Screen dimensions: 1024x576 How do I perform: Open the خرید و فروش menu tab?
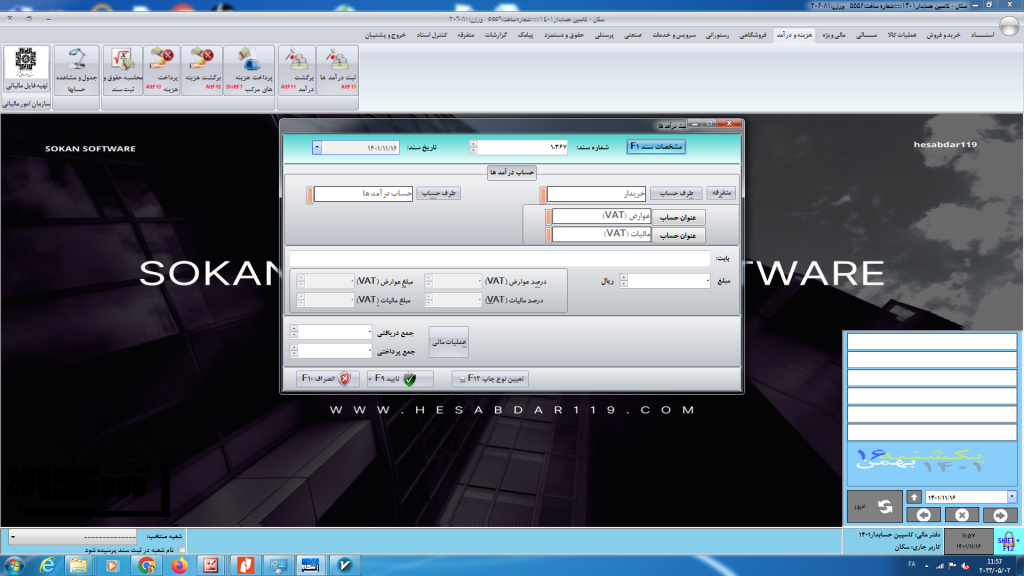pos(943,35)
